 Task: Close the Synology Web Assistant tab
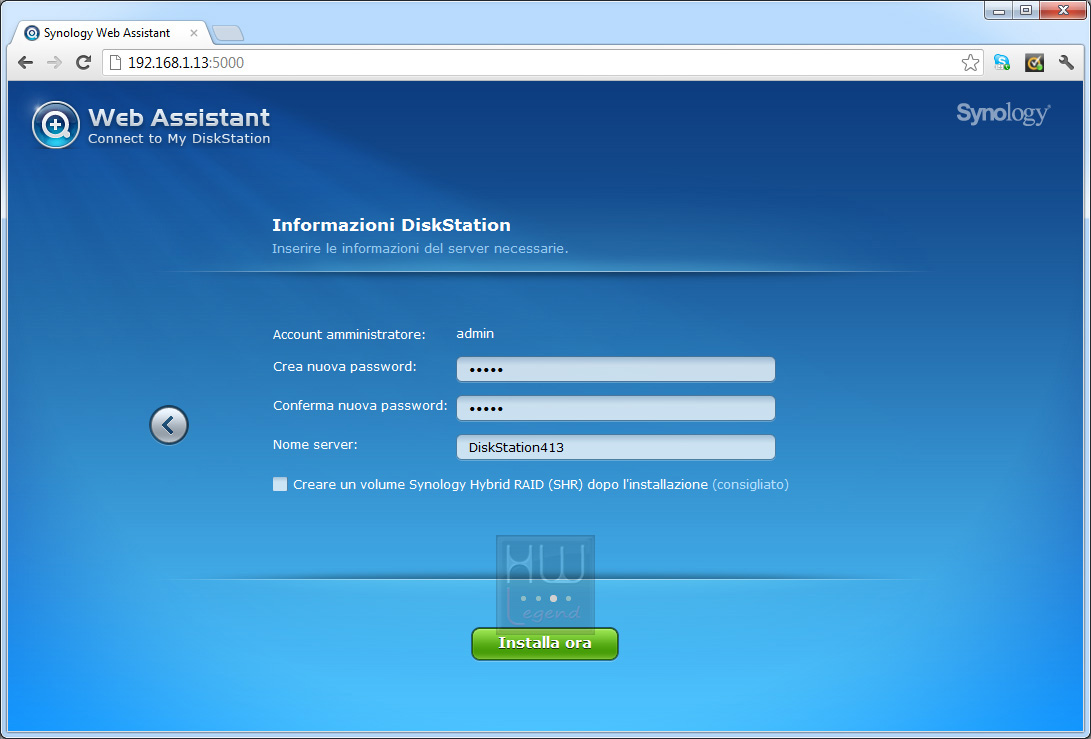coord(193,33)
